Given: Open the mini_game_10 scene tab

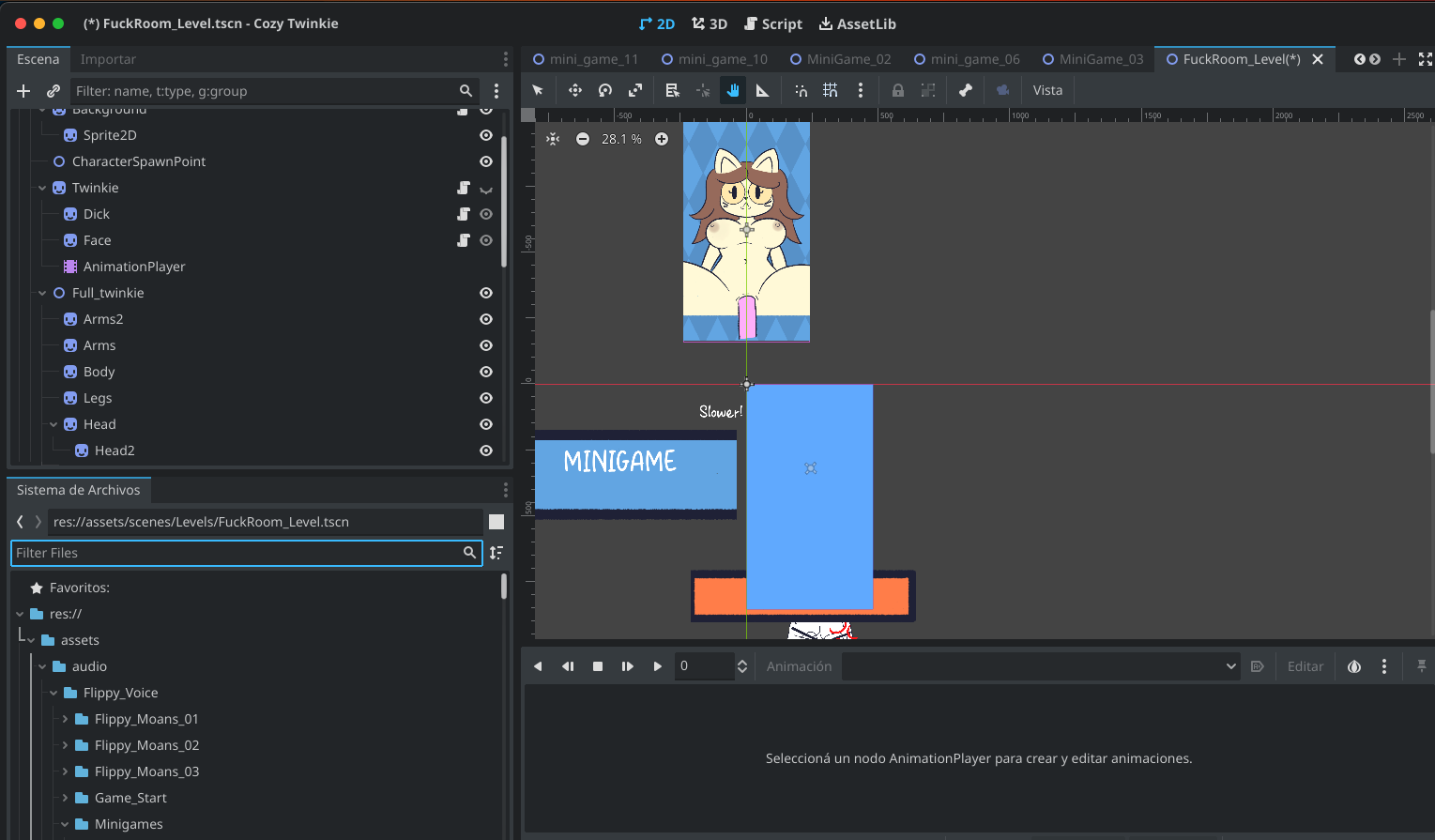Looking at the screenshot, I should tap(714, 59).
